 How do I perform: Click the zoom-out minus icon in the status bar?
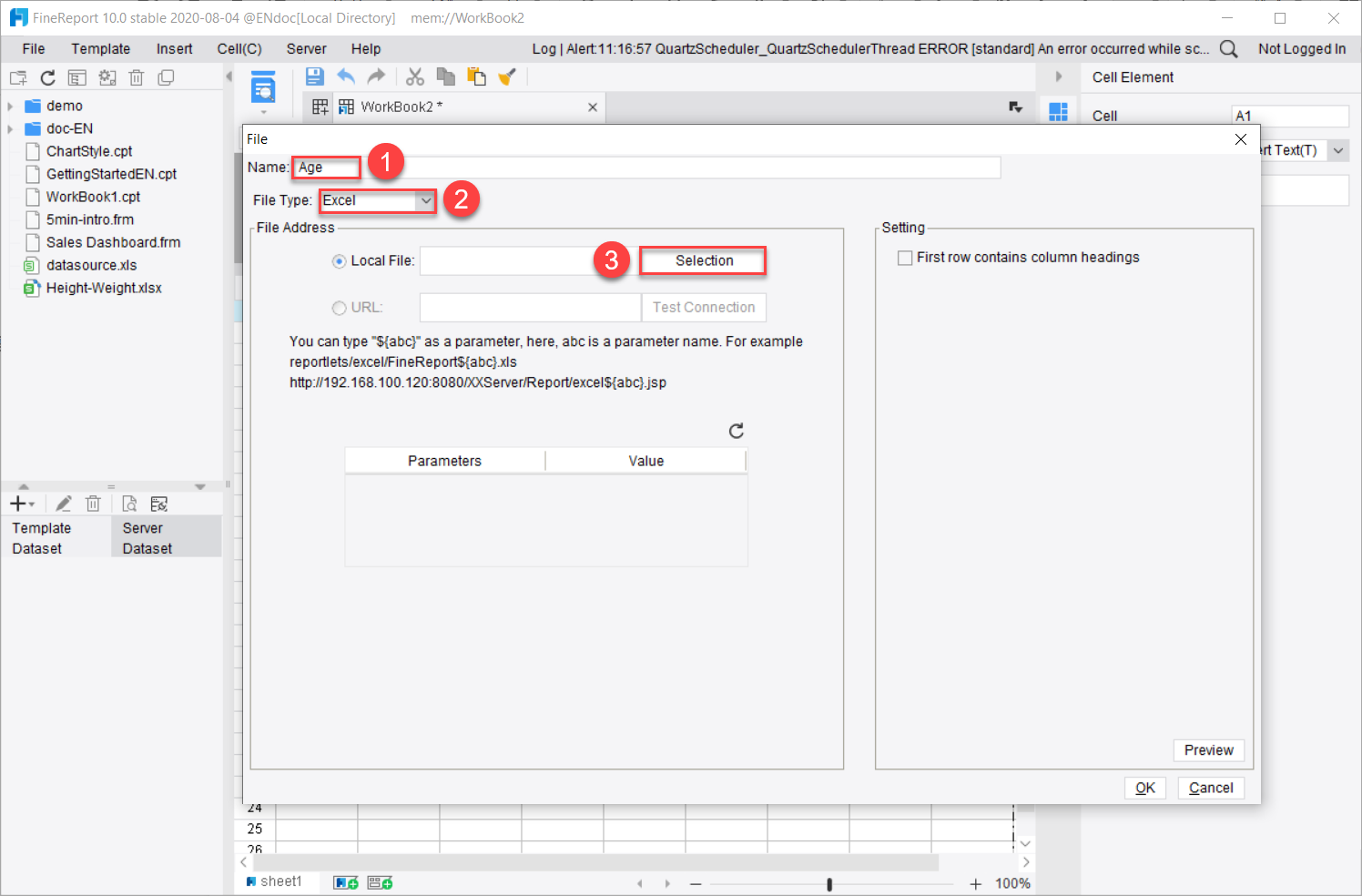coord(696,883)
